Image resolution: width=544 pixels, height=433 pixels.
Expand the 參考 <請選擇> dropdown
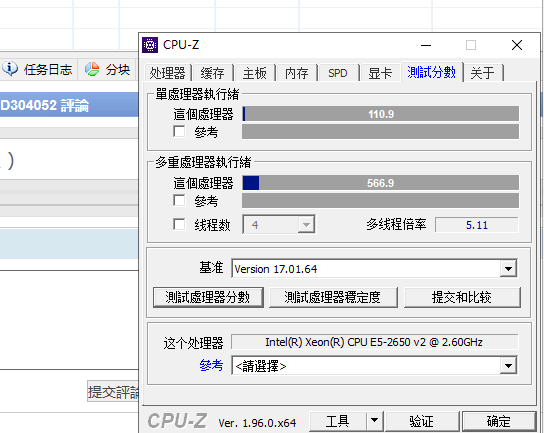[x=508, y=365]
